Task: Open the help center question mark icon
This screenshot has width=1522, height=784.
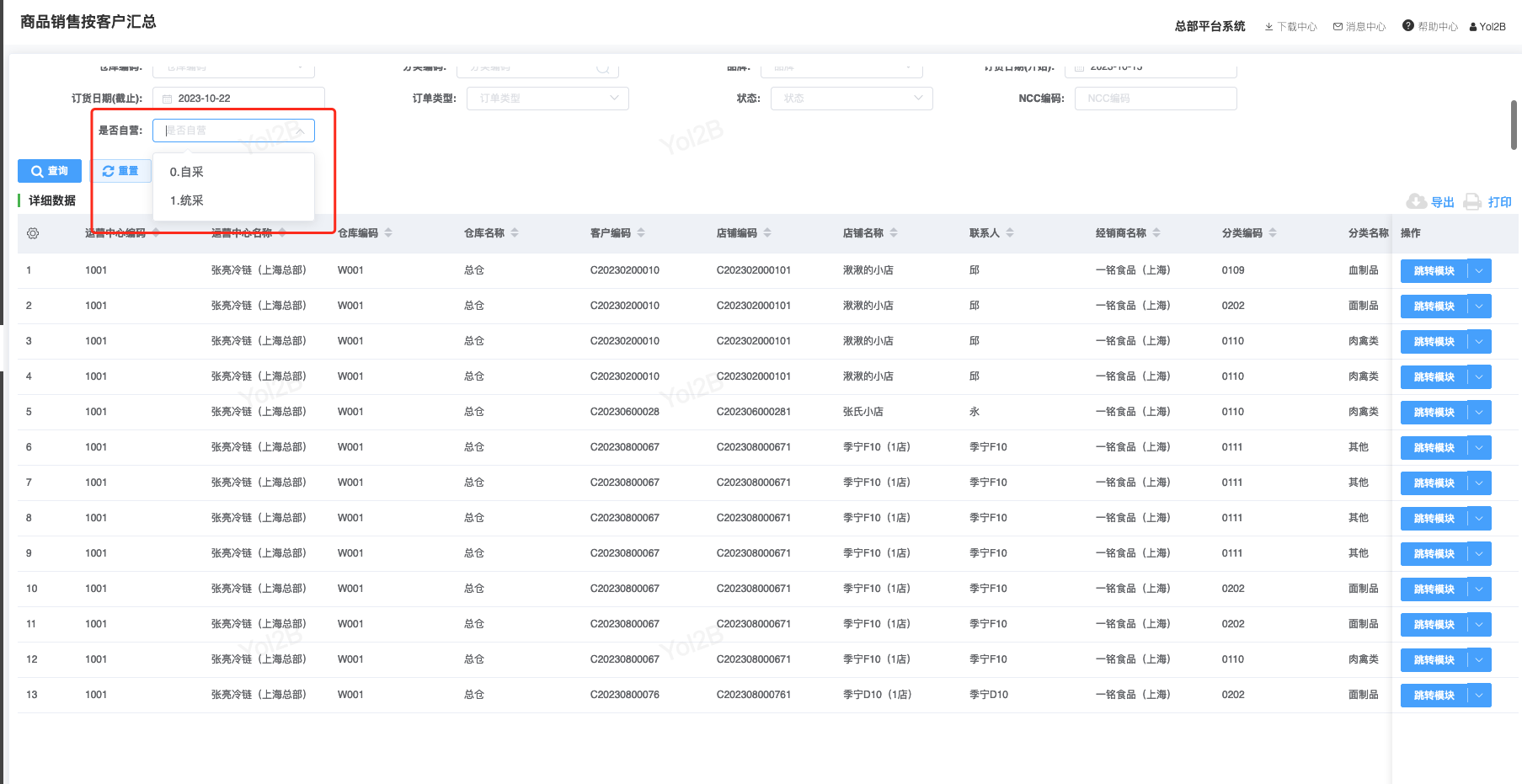Action: click(1407, 26)
